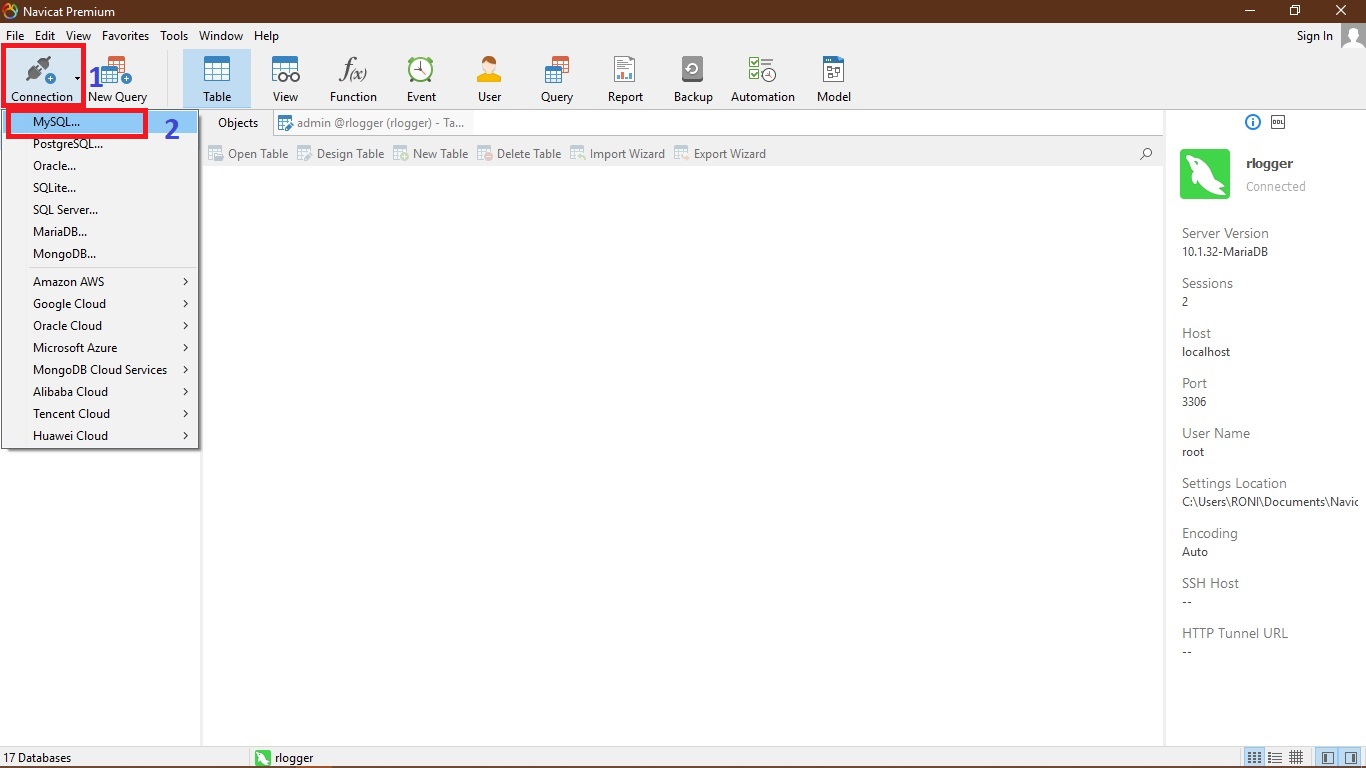Select the View toolbar icon
The width and height of the screenshot is (1366, 768).
[285, 79]
